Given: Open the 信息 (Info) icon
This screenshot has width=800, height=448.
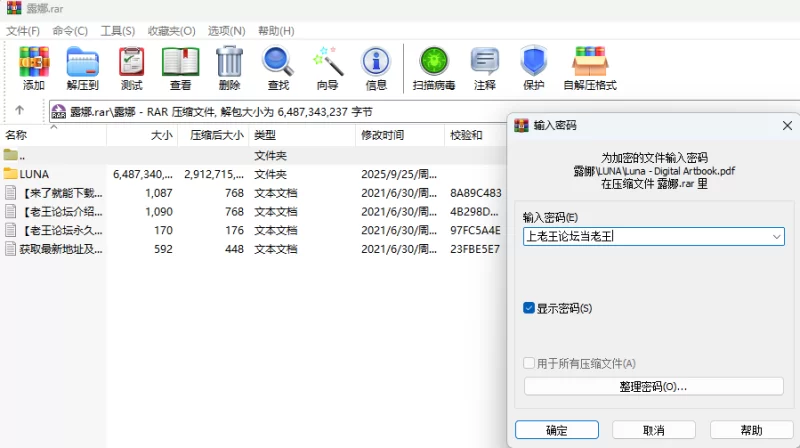Looking at the screenshot, I should pos(376,61).
